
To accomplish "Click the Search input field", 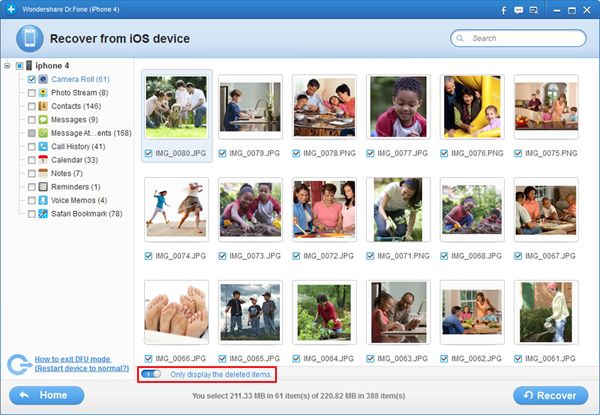I will (524, 38).
